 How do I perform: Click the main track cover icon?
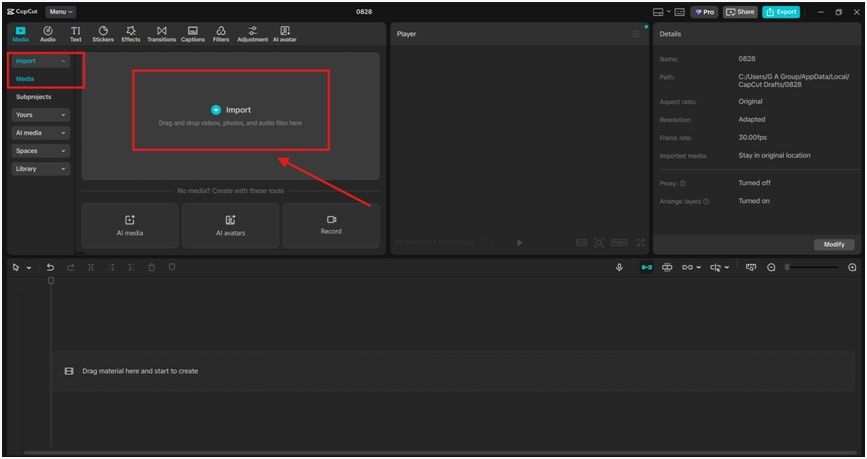[x=69, y=372]
